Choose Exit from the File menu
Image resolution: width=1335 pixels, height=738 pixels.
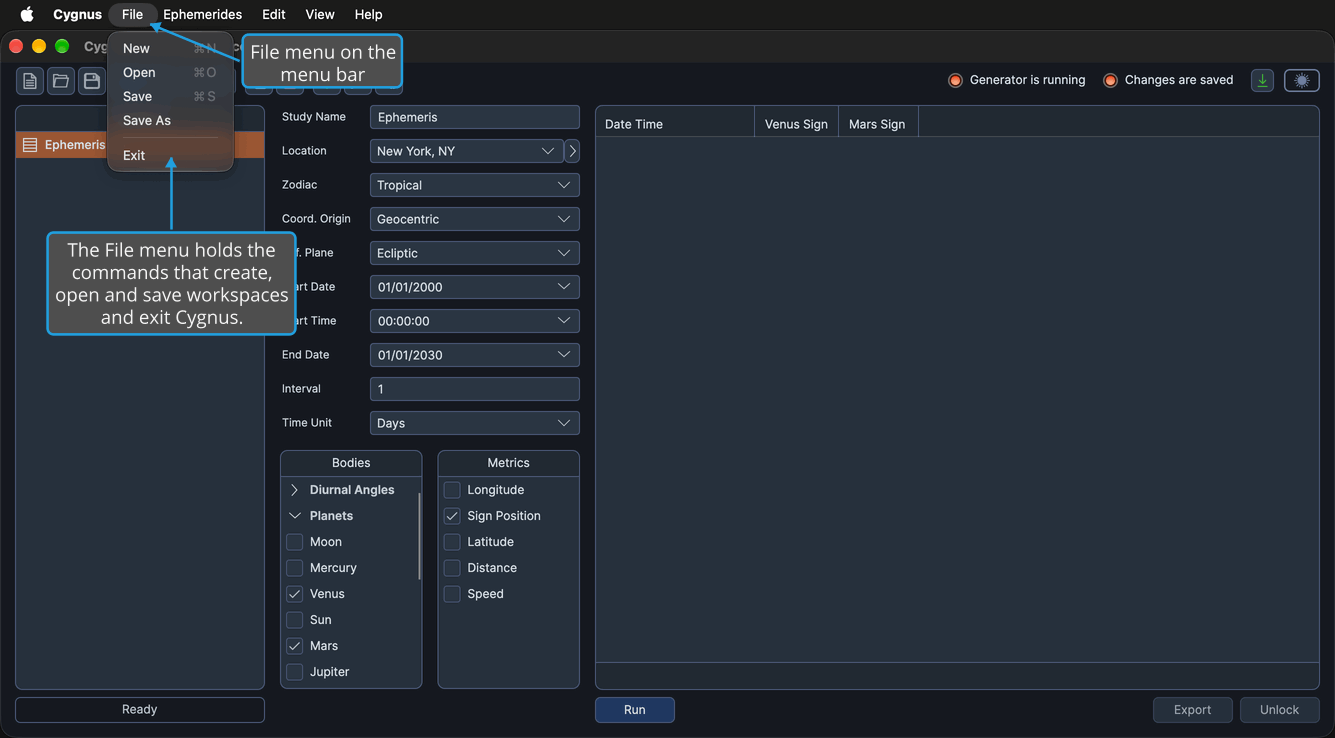tap(170, 155)
